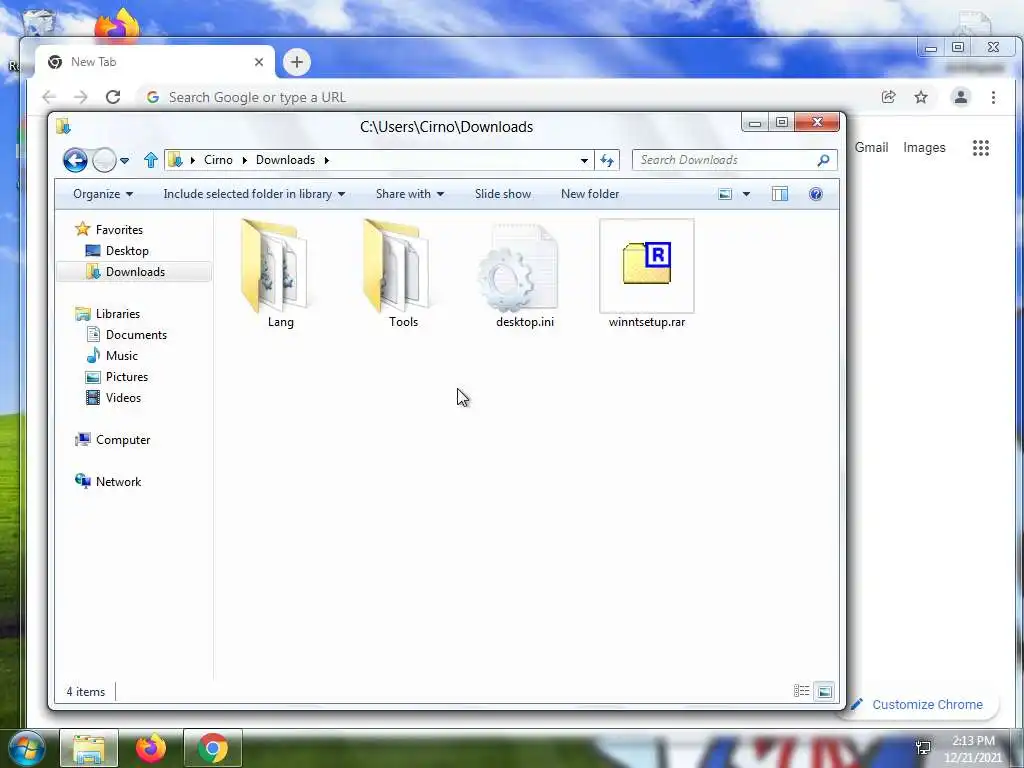Screen dimensions: 1024x768
Task: Open Videos library
Action: [x=123, y=398]
